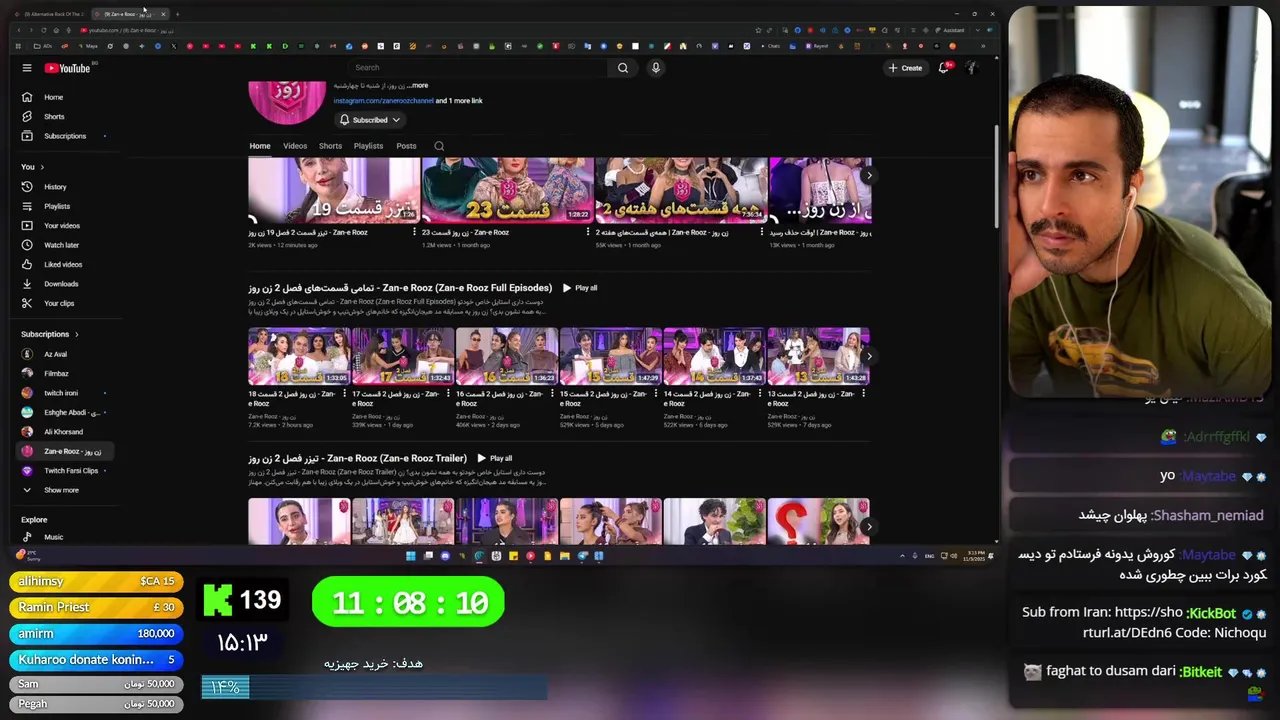Open Subscriptions in sidebar

pyautogui.click(x=63, y=136)
